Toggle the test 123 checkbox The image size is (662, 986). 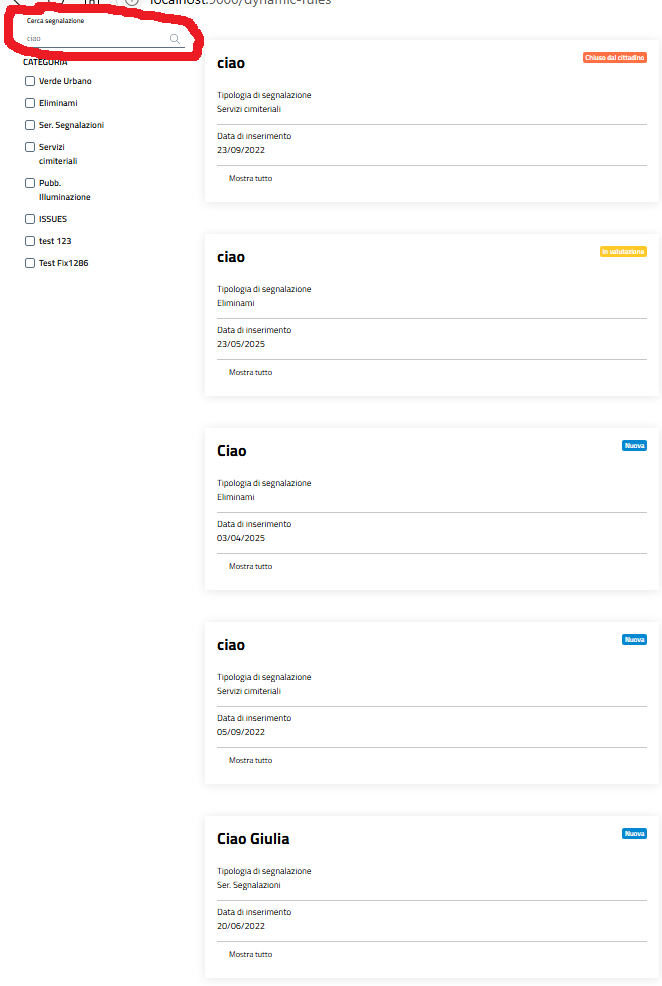pyautogui.click(x=30, y=241)
